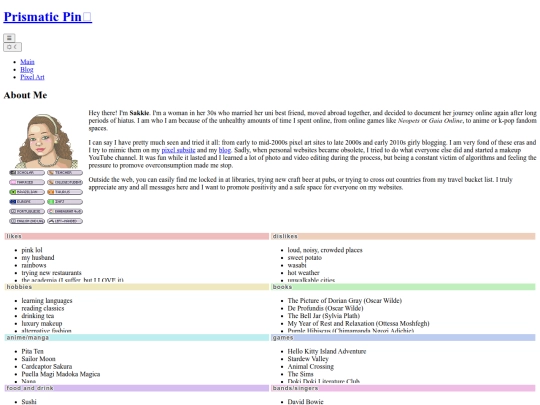Click the SCHOLAR badge

[x=27, y=173]
